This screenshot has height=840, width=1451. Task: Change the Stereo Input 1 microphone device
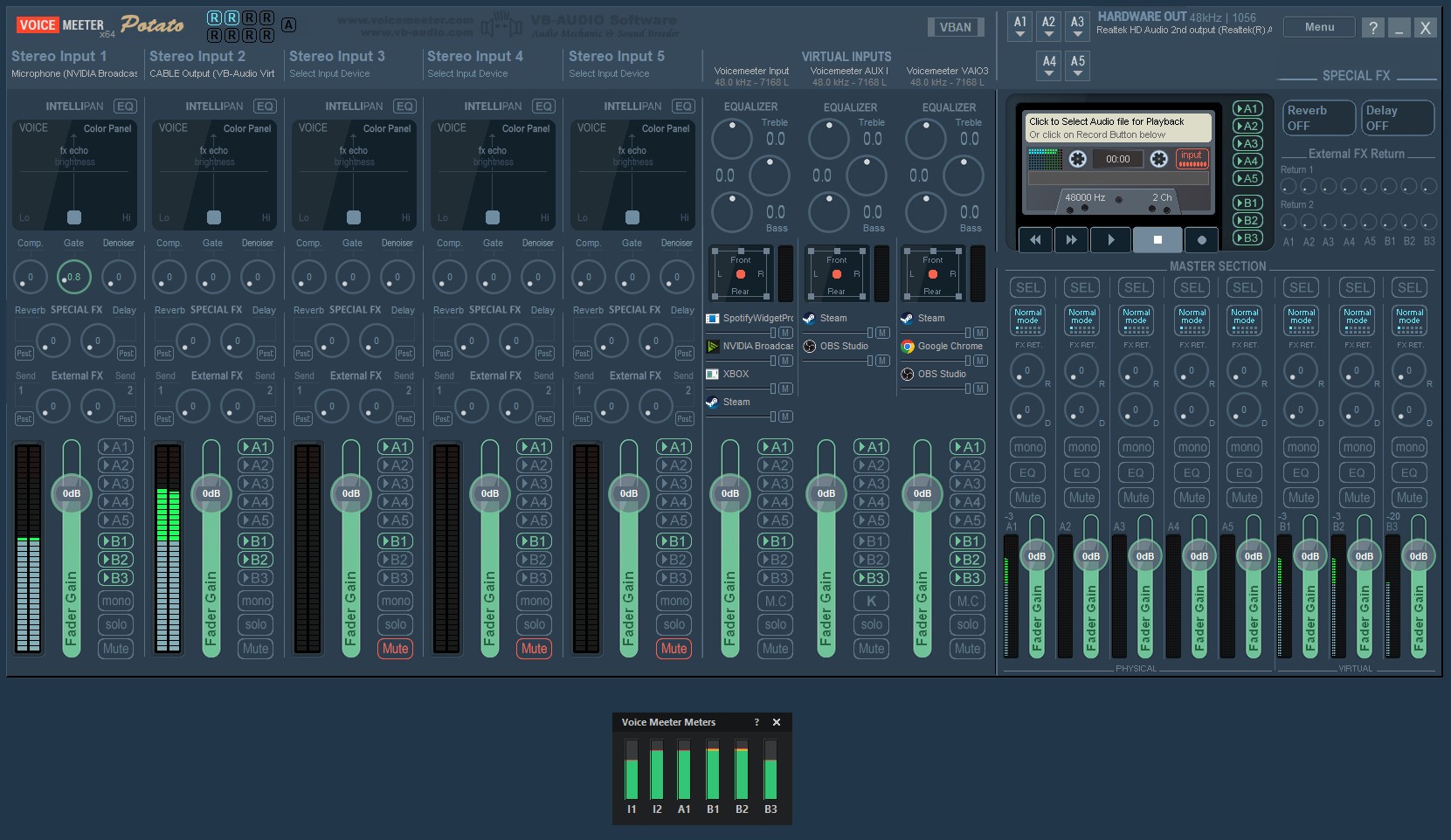[74, 74]
